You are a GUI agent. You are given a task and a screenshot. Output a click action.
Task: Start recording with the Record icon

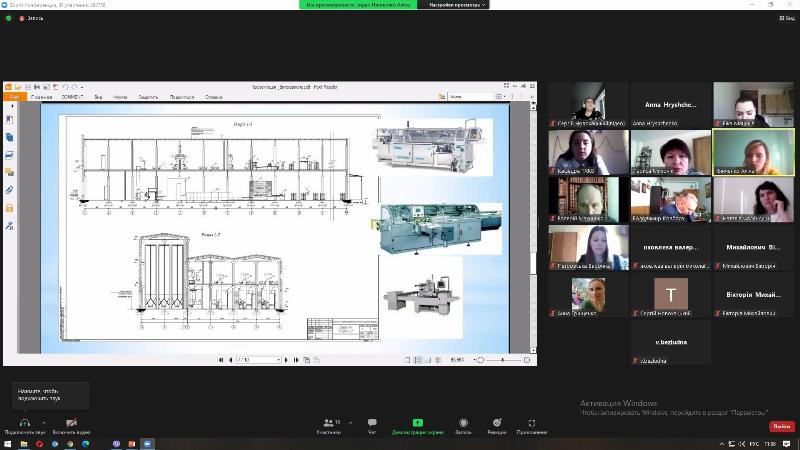(x=463, y=423)
